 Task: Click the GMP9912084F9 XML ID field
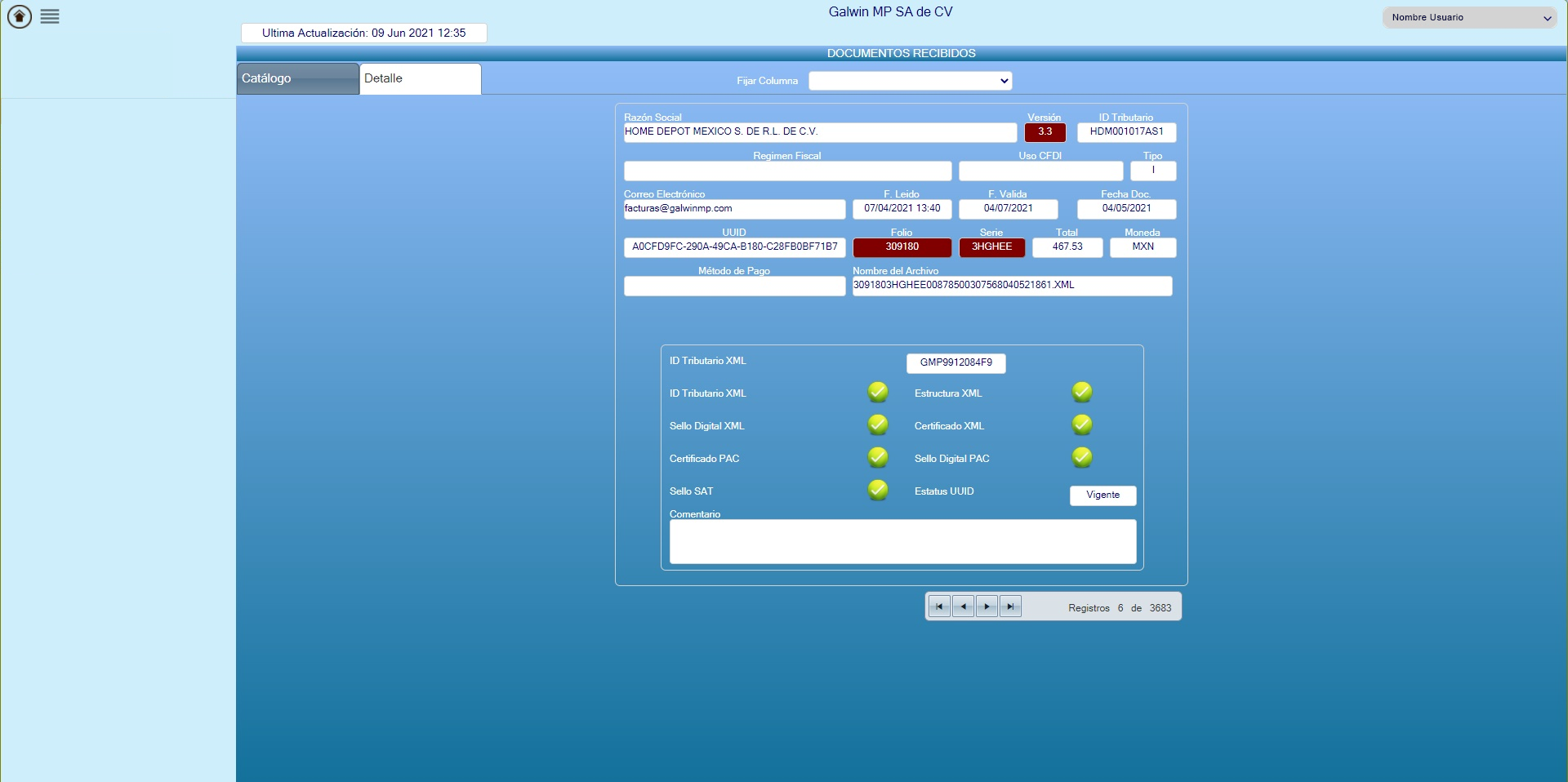(955, 363)
